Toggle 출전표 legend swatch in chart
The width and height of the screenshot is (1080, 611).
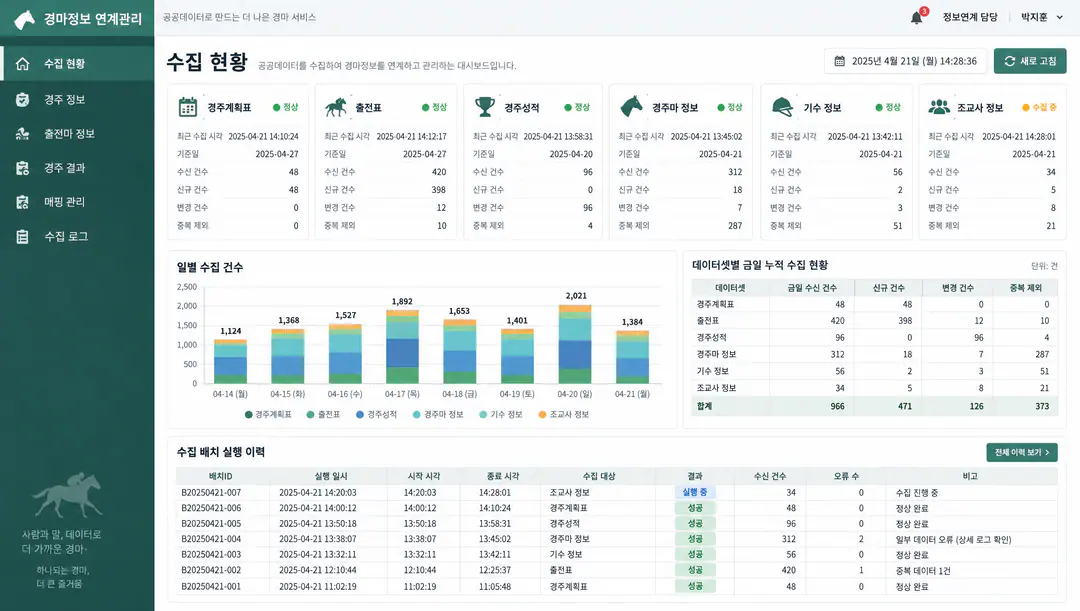coord(311,415)
